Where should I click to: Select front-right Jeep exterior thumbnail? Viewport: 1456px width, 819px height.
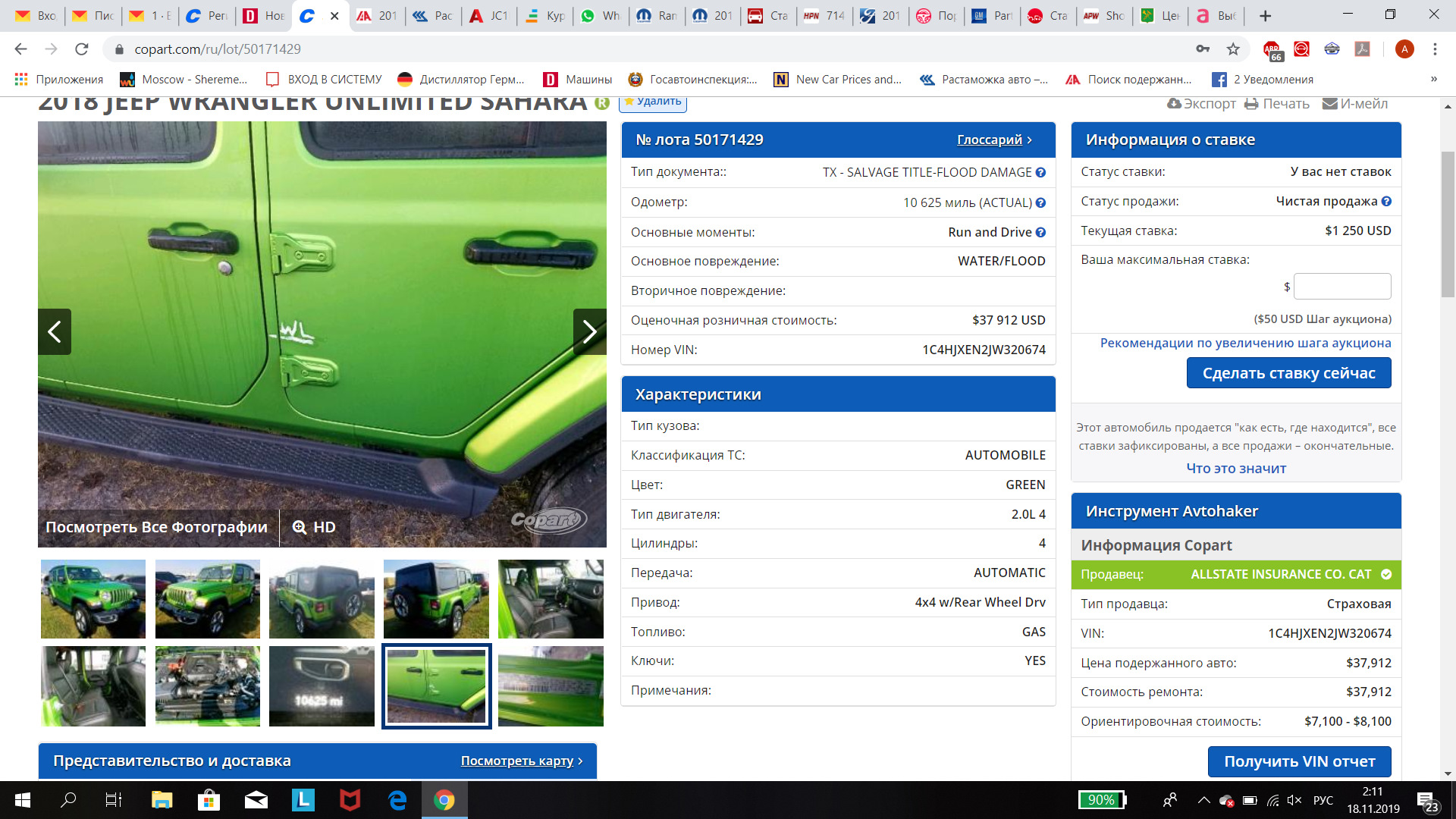click(x=207, y=599)
